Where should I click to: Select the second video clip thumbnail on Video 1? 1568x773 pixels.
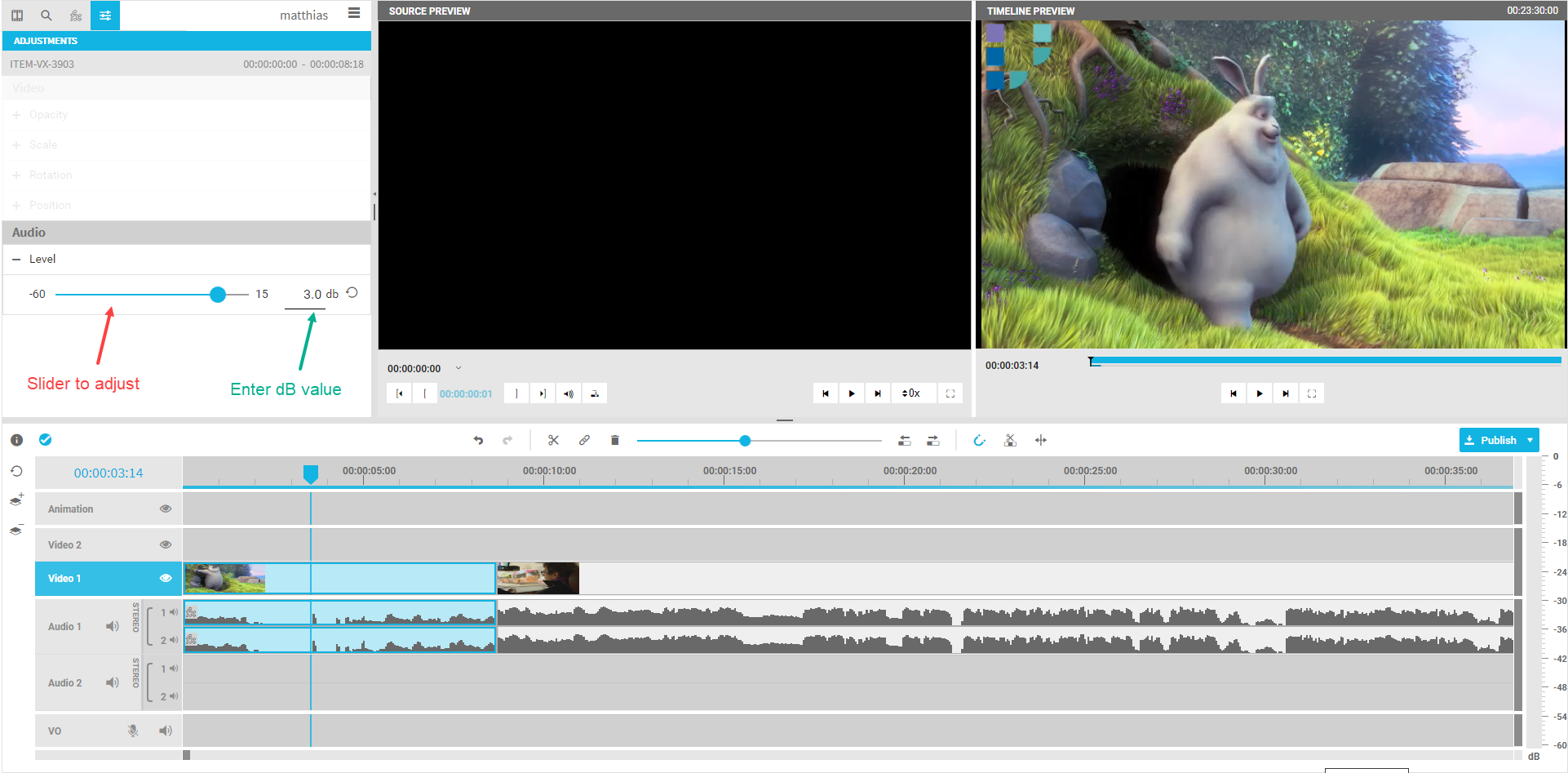click(x=538, y=578)
